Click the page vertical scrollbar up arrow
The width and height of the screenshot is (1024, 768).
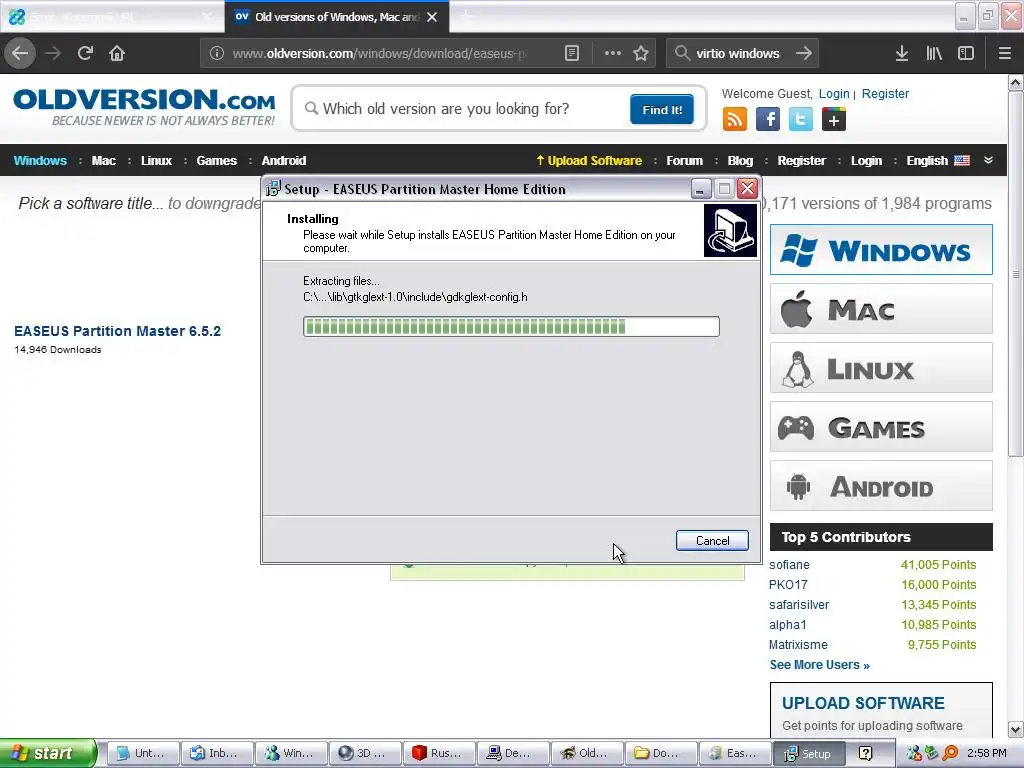(1016, 83)
